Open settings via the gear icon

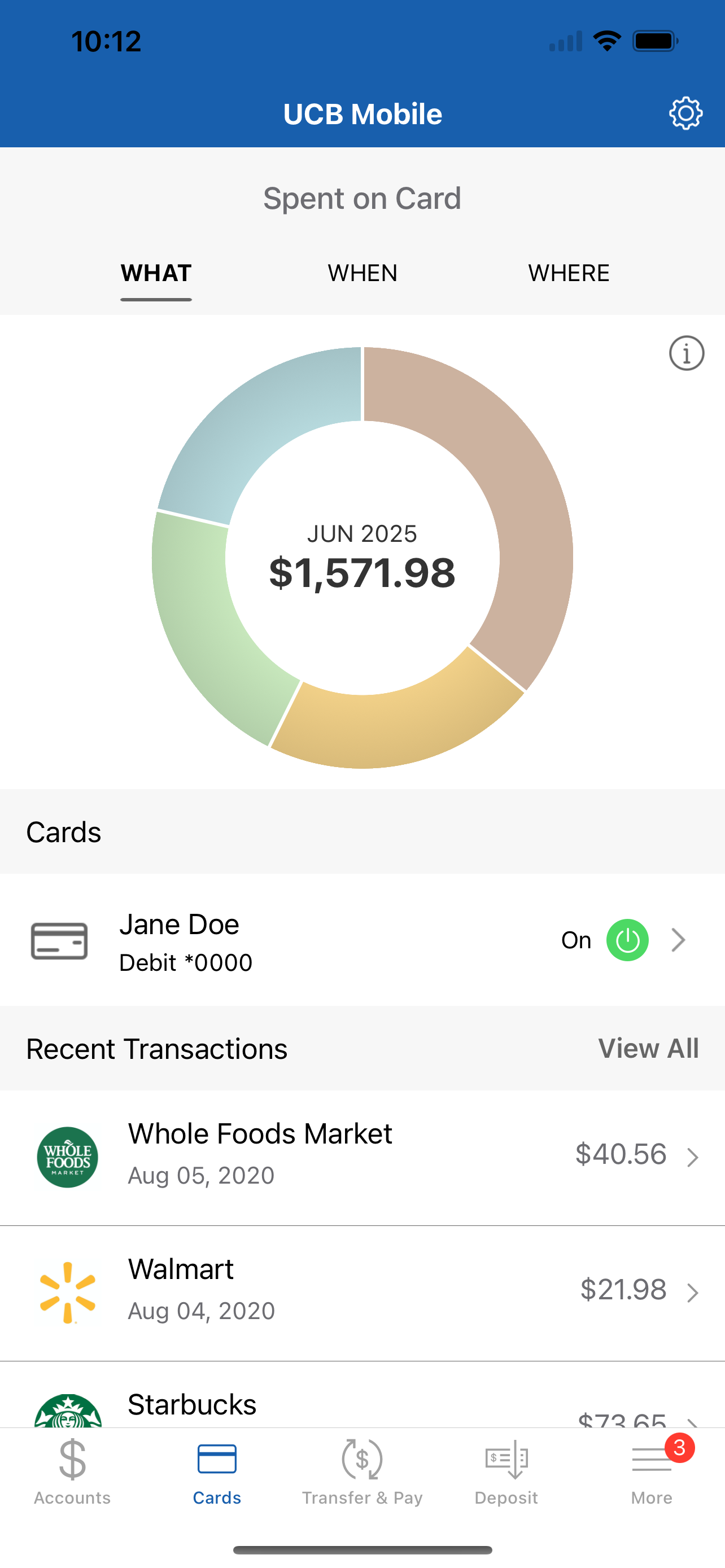pos(685,113)
